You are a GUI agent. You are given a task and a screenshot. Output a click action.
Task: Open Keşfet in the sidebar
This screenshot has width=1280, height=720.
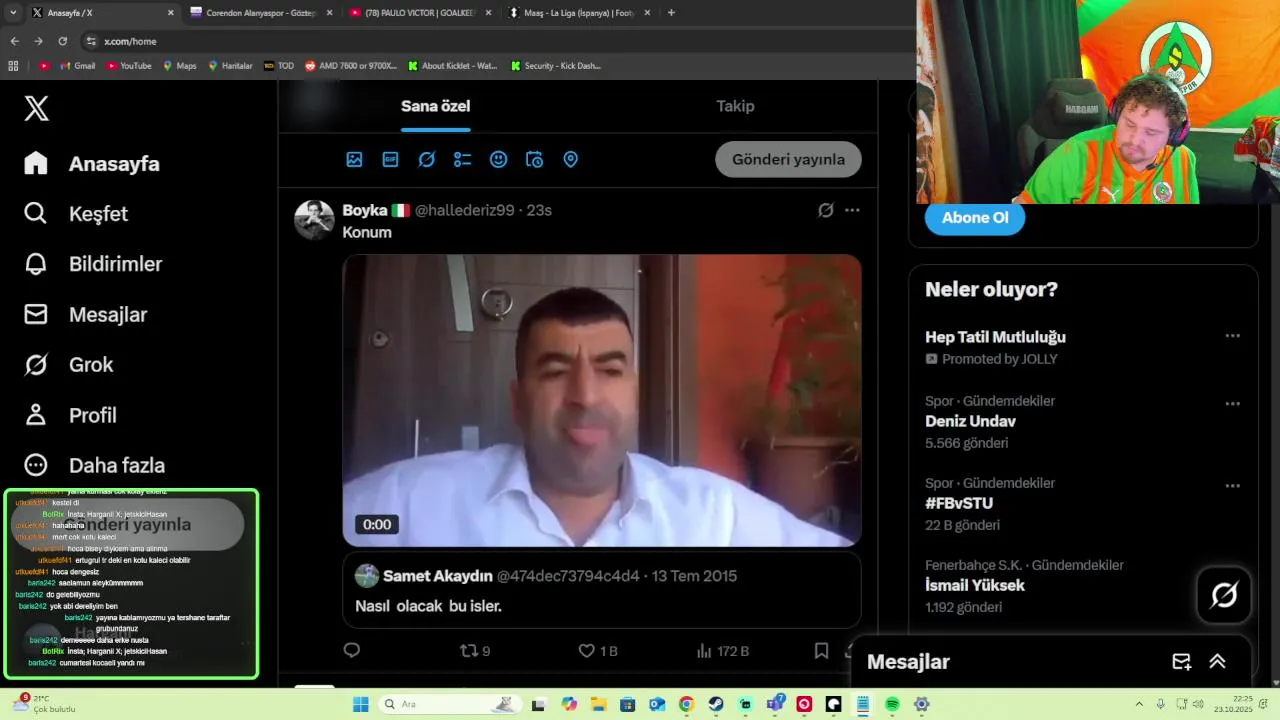tap(76, 214)
